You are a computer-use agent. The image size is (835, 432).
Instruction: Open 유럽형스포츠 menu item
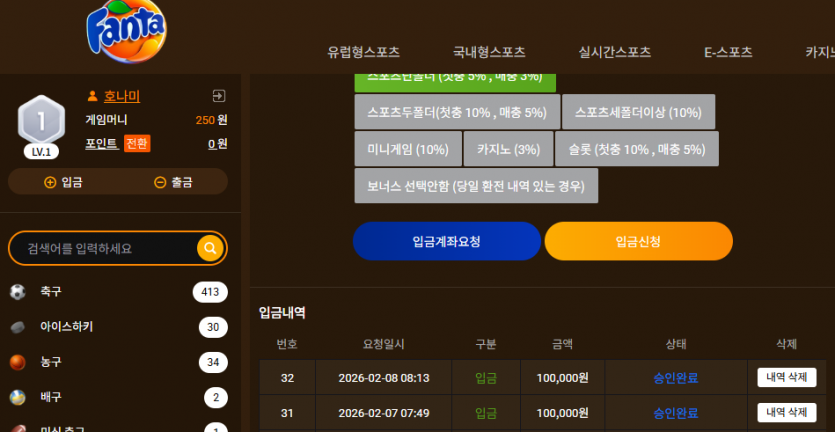point(364,52)
